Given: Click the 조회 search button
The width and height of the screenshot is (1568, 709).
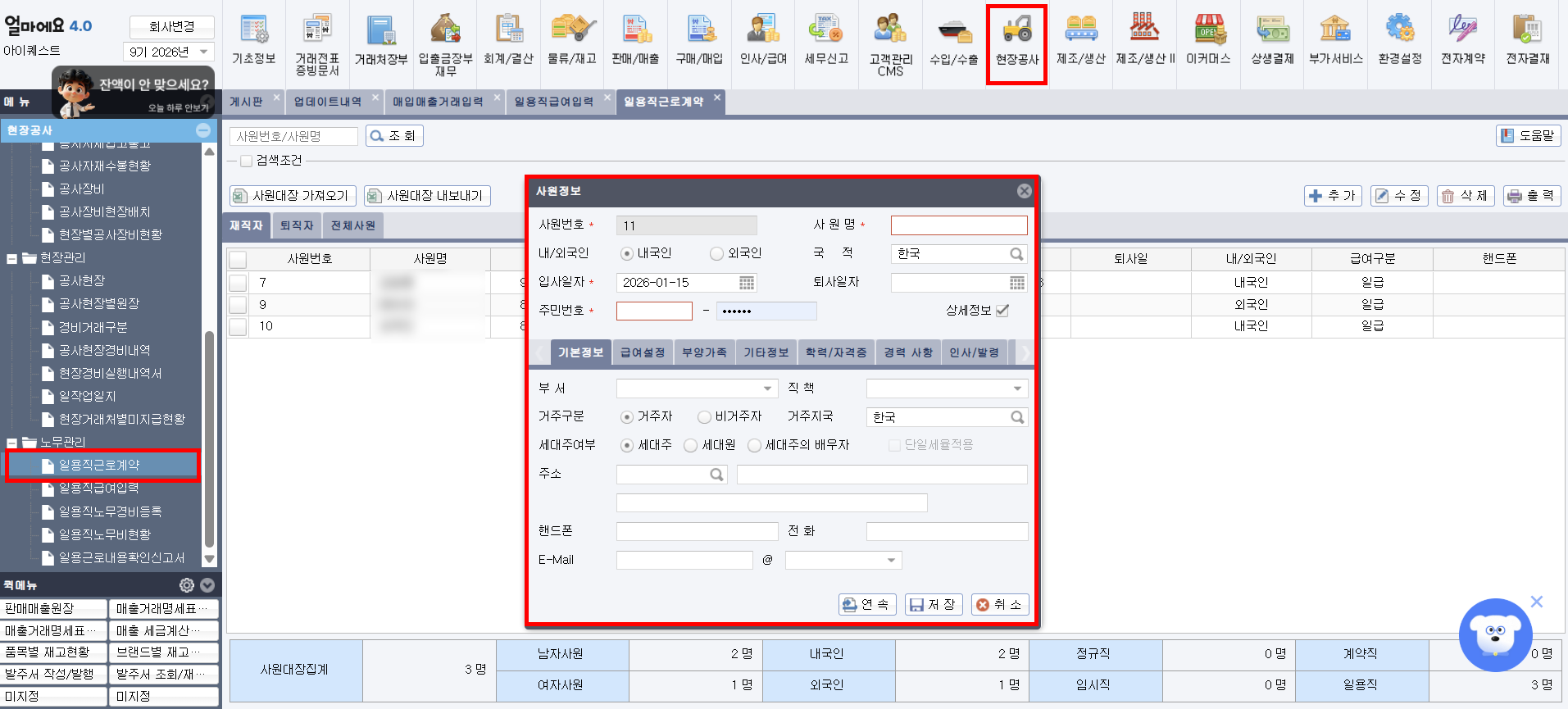Looking at the screenshot, I should (394, 136).
